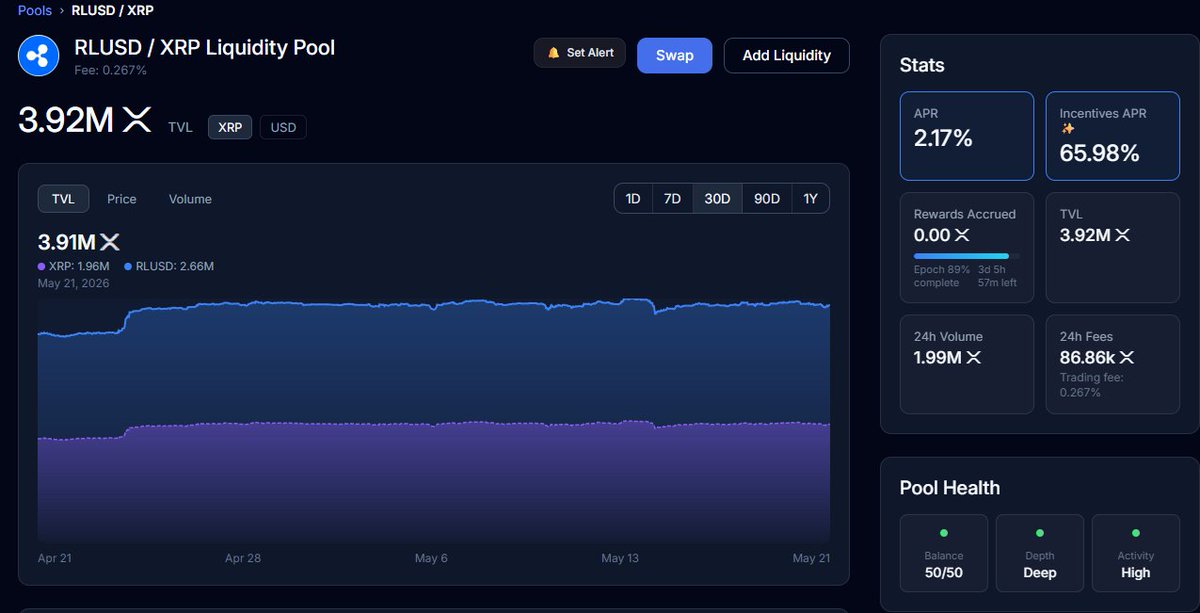Click the RLUSD / XRP breadcrumb text

point(112,11)
